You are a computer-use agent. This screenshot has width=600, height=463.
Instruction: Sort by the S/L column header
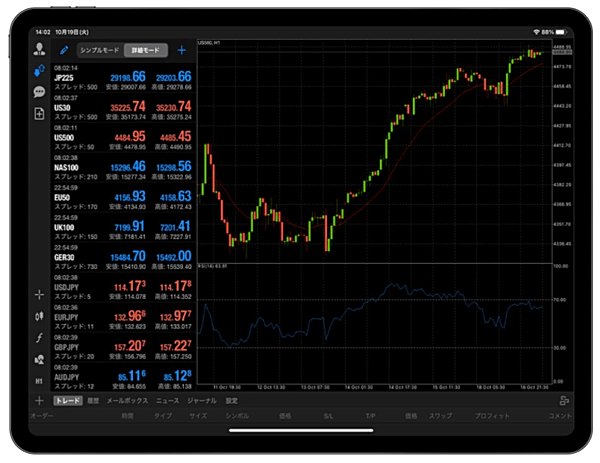[328, 416]
